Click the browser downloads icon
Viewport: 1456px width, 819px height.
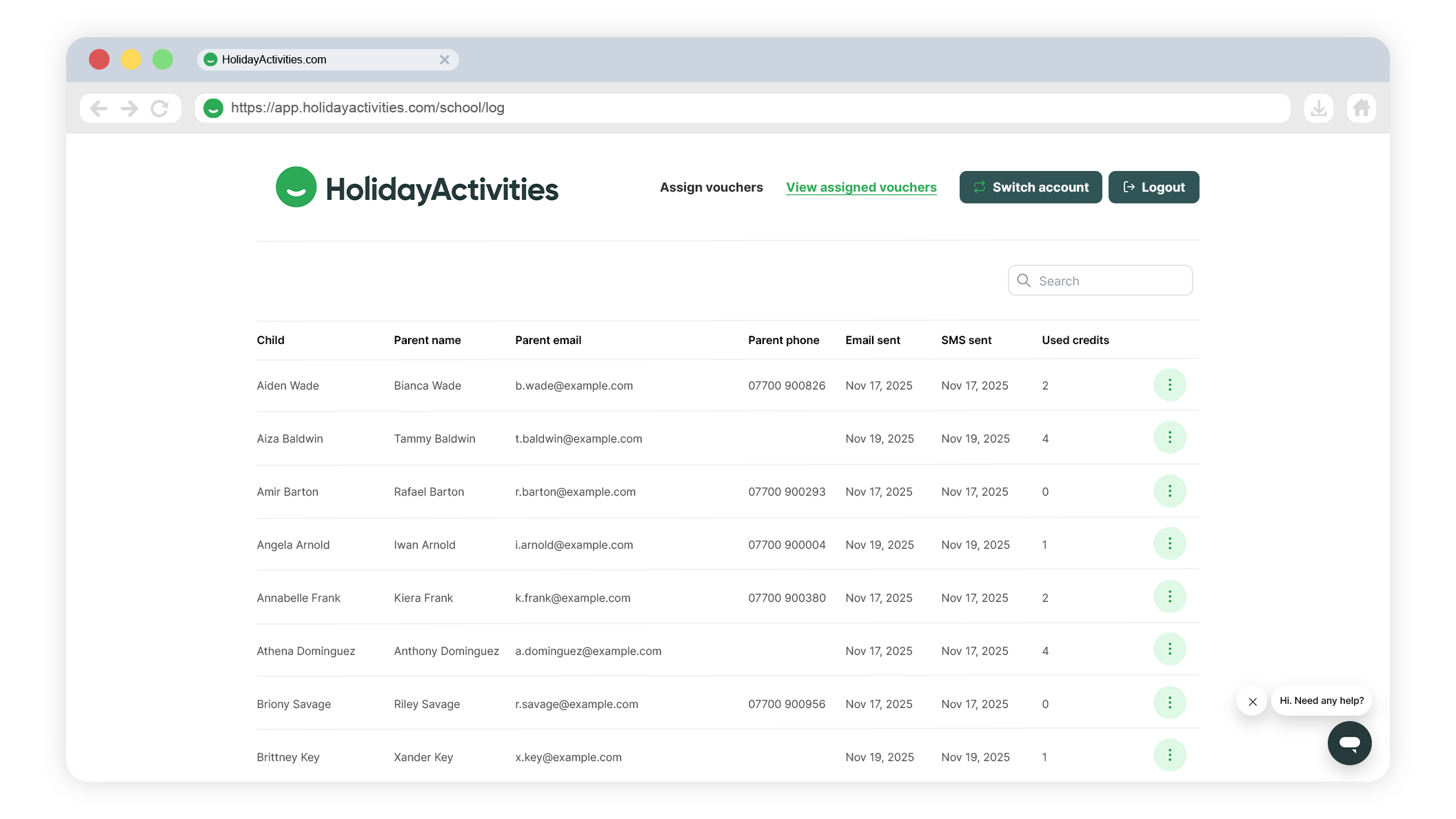coord(1318,108)
